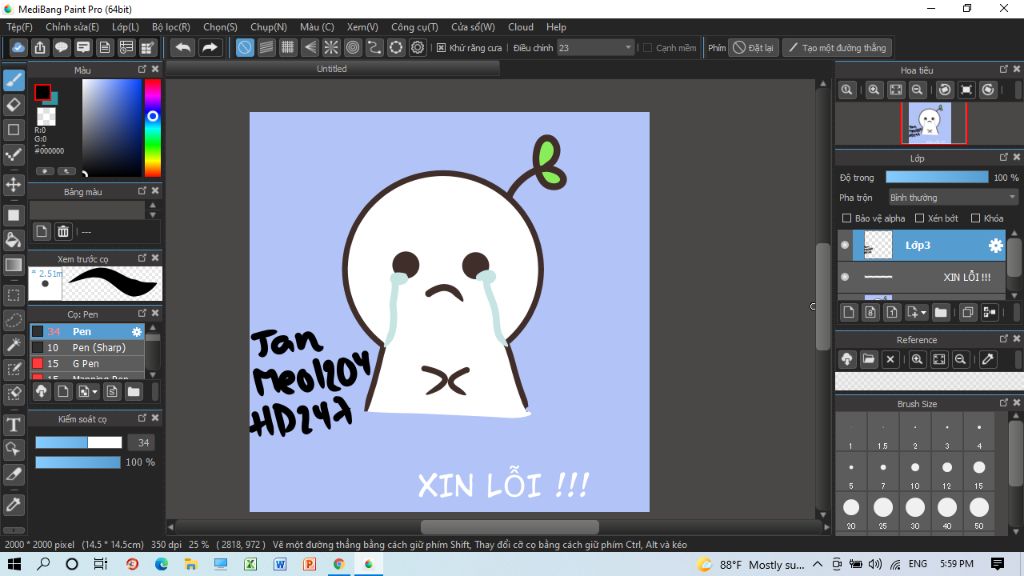Enable Bảo vệ alpha checkbox
This screenshot has height=576, width=1024.
coord(846,218)
